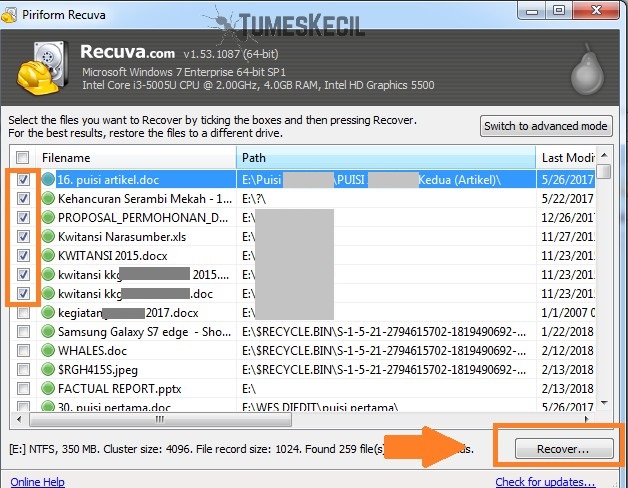Select the WHALES.doc filename
628x488 pixels.
click(x=93, y=351)
